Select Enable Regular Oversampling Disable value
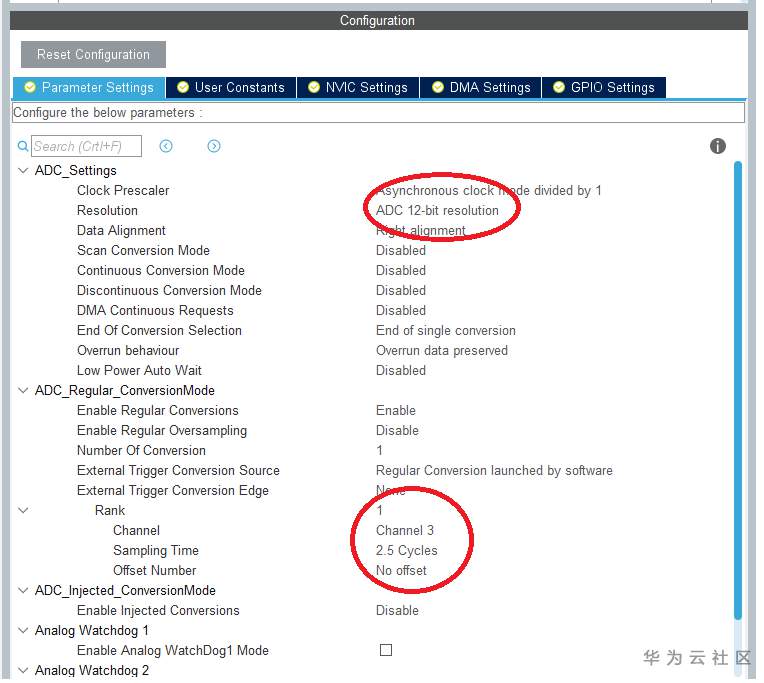This screenshot has height=683, width=764. pyautogui.click(x=397, y=430)
